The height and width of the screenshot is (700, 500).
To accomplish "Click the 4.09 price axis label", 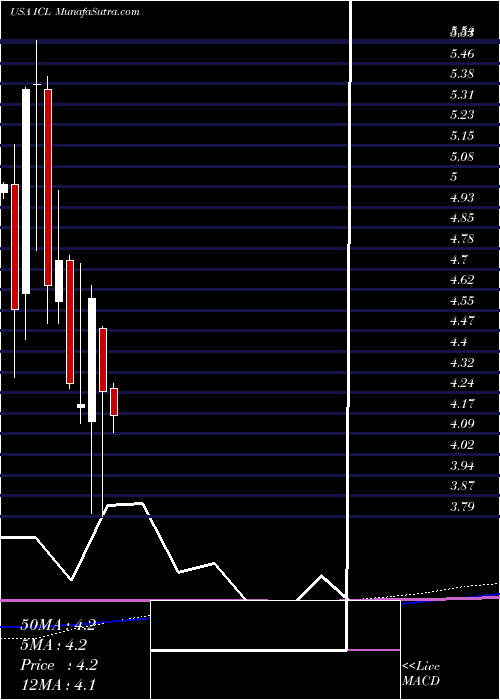I will coord(462,424).
